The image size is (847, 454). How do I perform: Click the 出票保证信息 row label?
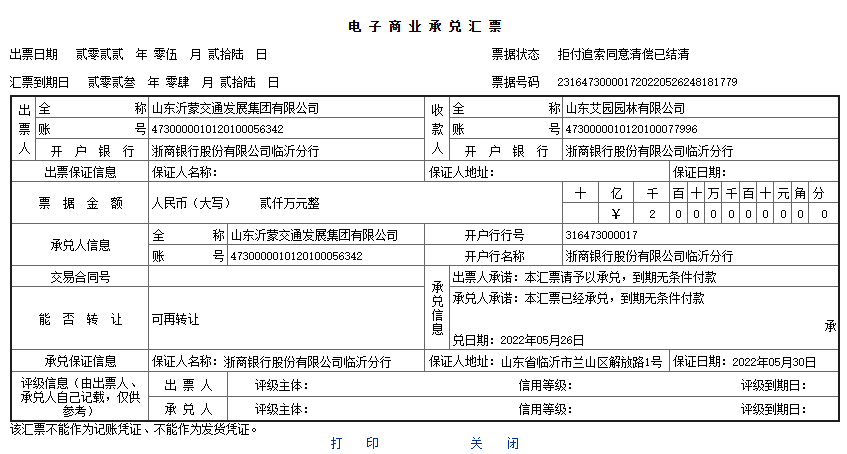pyautogui.click(x=80, y=172)
